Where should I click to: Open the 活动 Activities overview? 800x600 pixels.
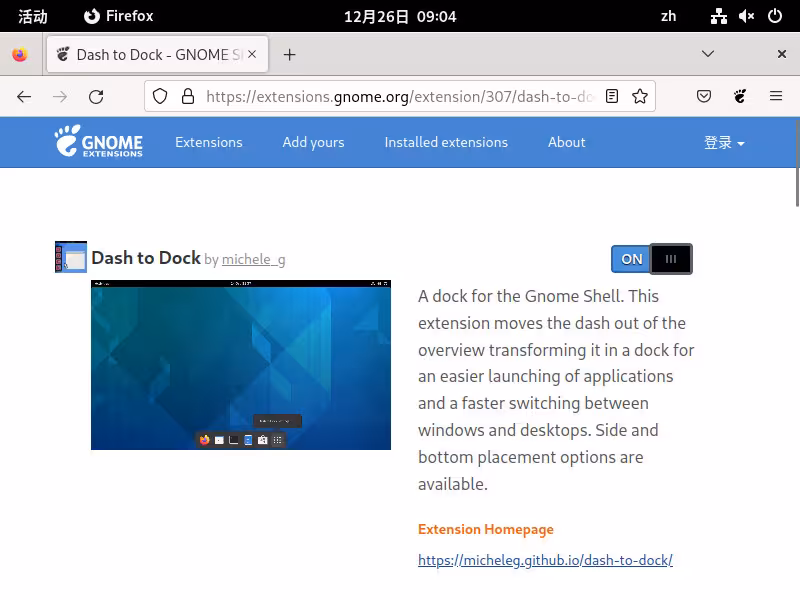click(33, 16)
